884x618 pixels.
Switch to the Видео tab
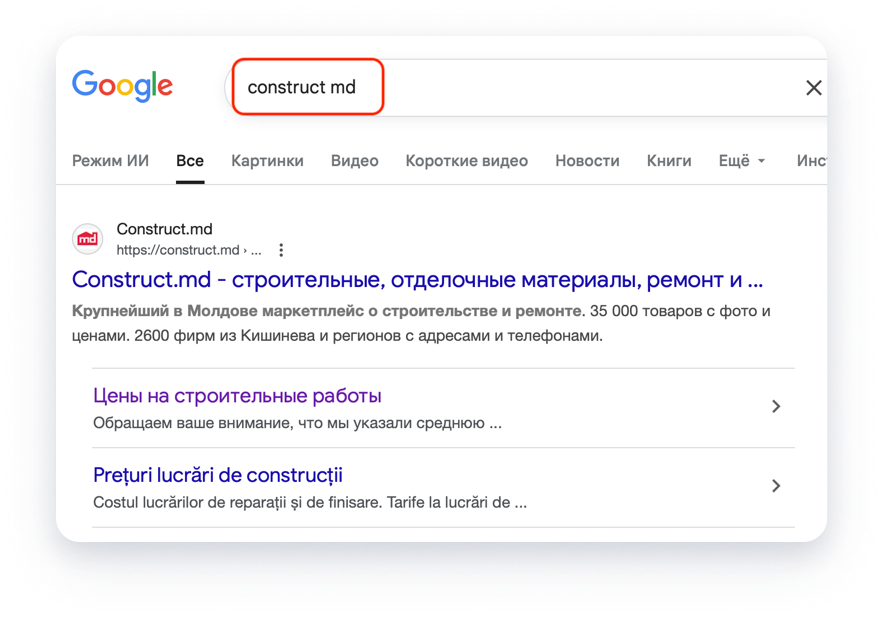355,161
